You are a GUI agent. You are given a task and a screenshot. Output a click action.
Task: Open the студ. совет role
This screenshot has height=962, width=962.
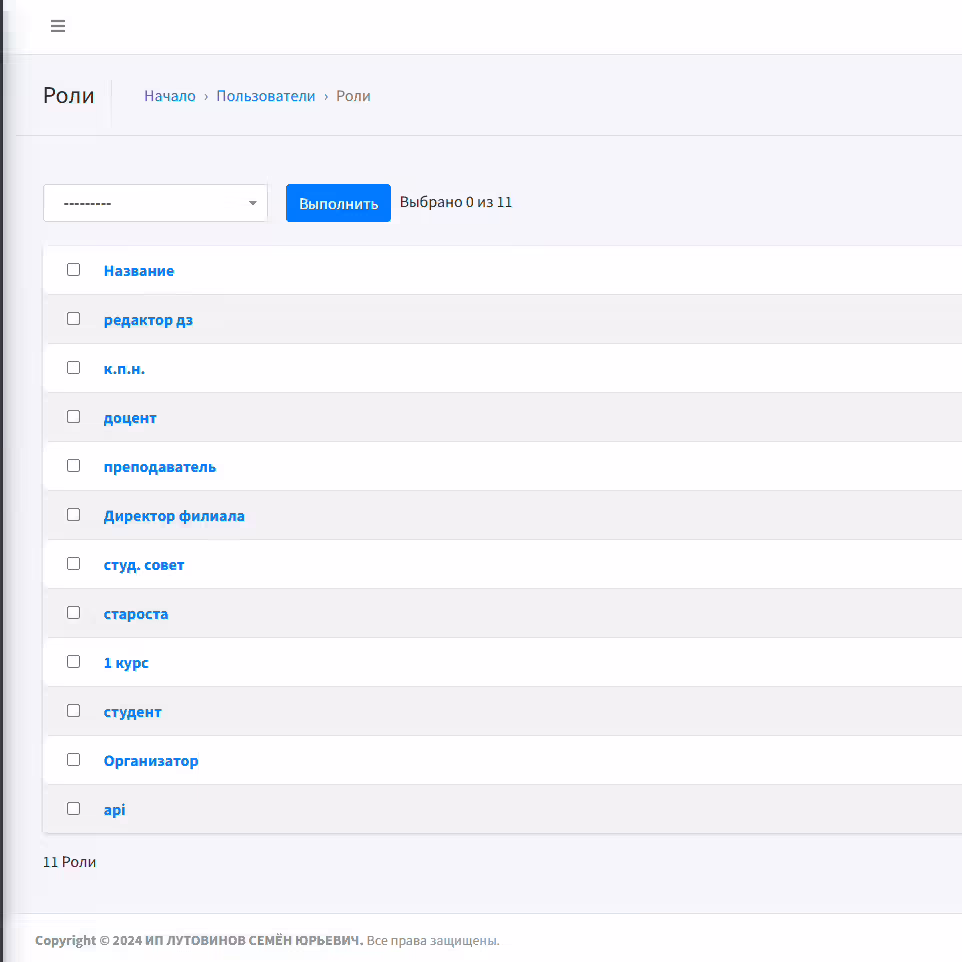144,566
